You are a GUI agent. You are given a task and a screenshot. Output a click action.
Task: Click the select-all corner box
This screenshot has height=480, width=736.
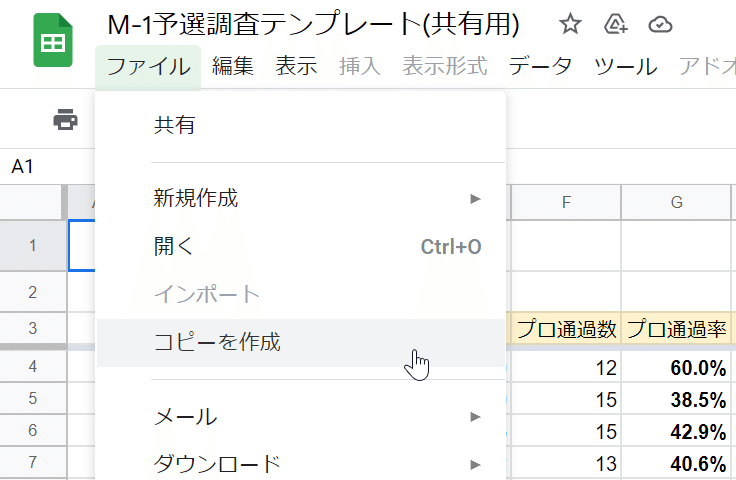tap(33, 202)
